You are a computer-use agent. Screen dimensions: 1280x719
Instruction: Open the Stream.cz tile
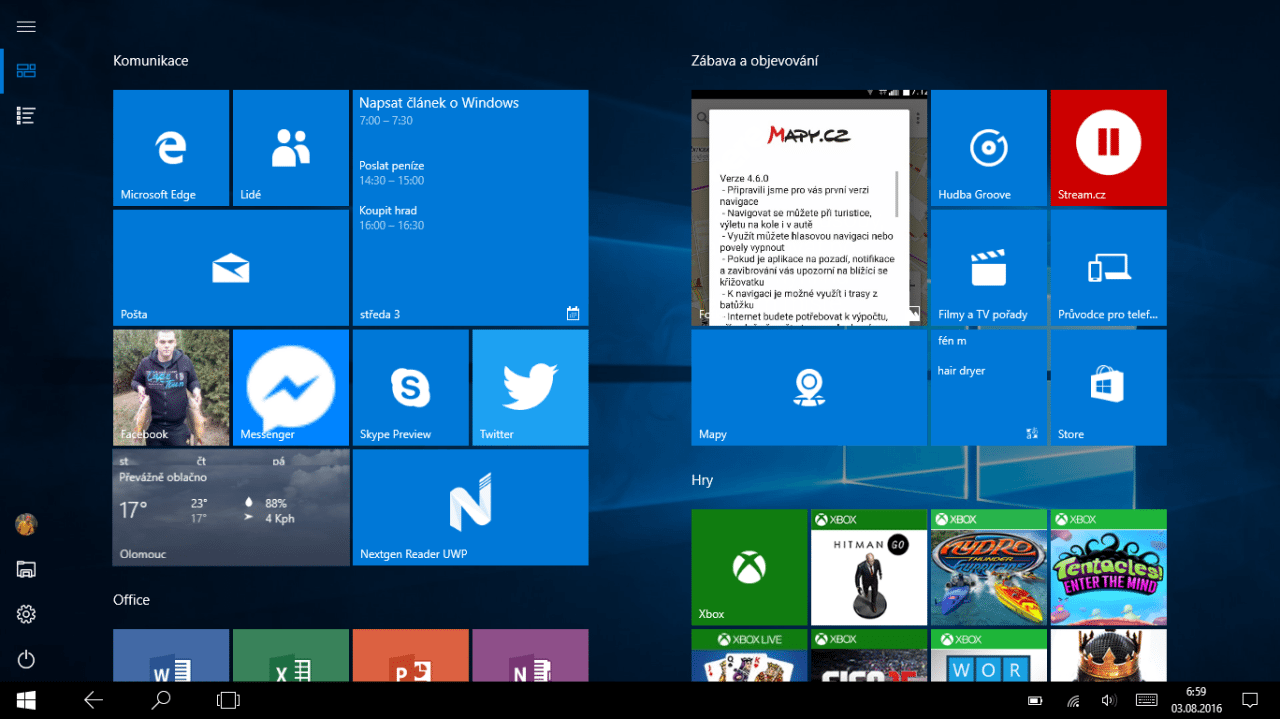(x=1109, y=148)
